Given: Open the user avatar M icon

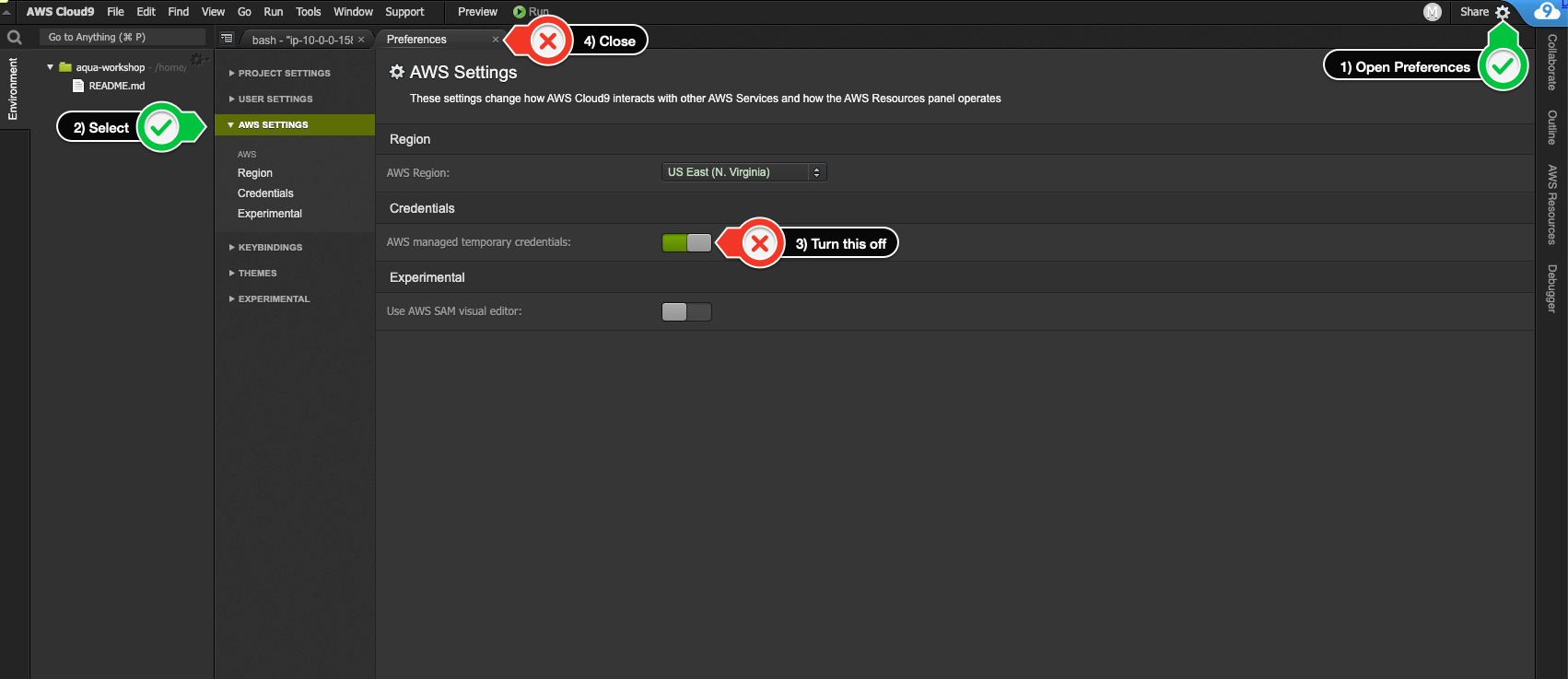Looking at the screenshot, I should (1433, 12).
